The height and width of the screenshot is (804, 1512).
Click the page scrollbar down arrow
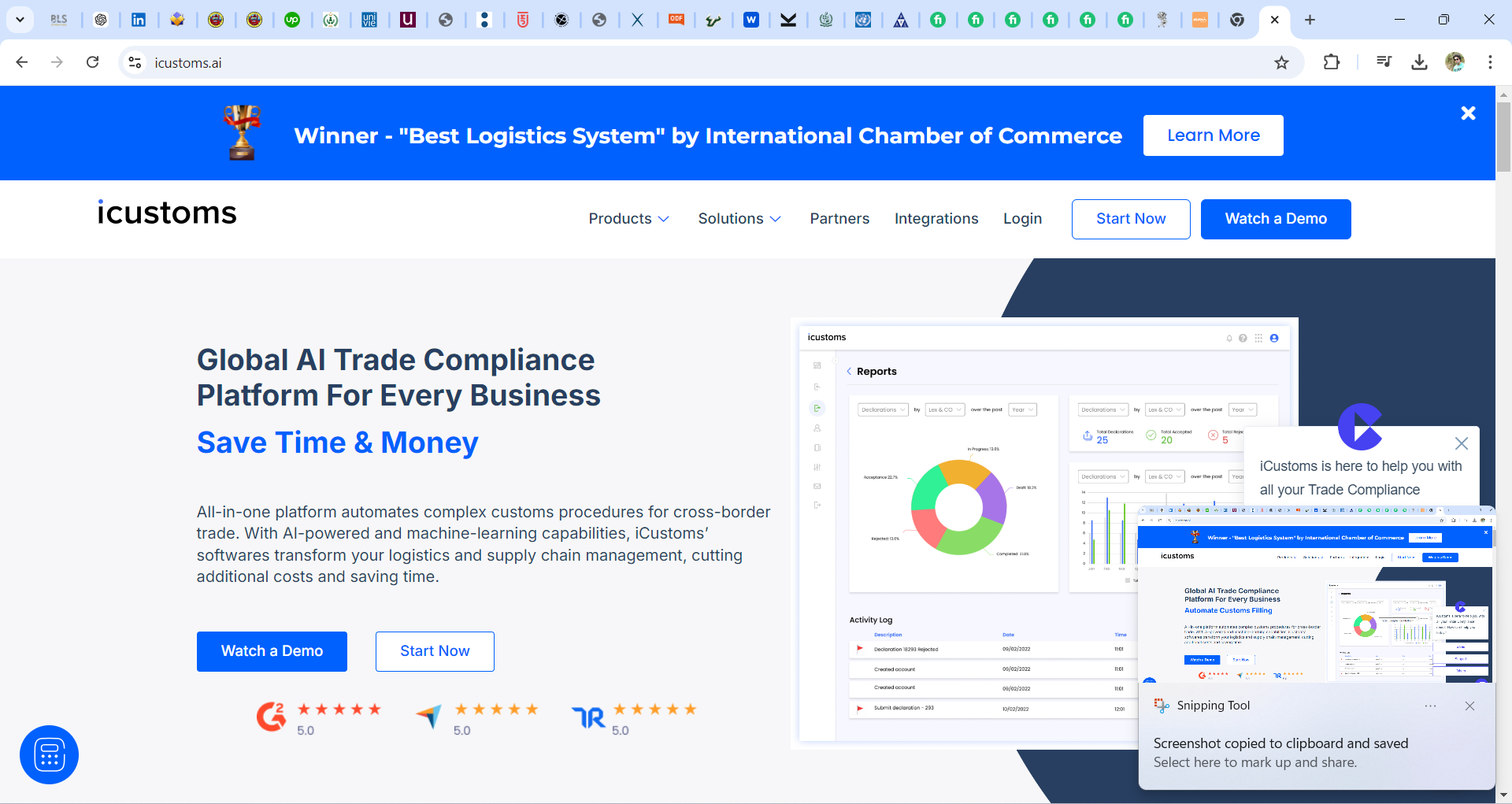tap(1503, 795)
